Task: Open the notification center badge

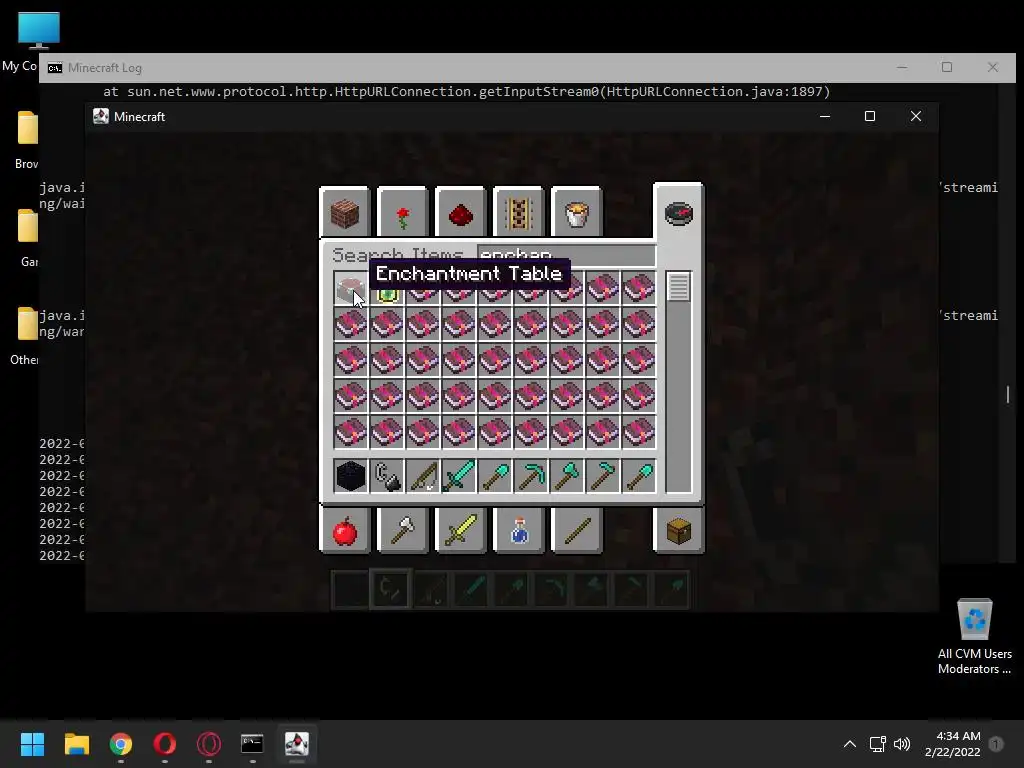Action: (x=996, y=744)
